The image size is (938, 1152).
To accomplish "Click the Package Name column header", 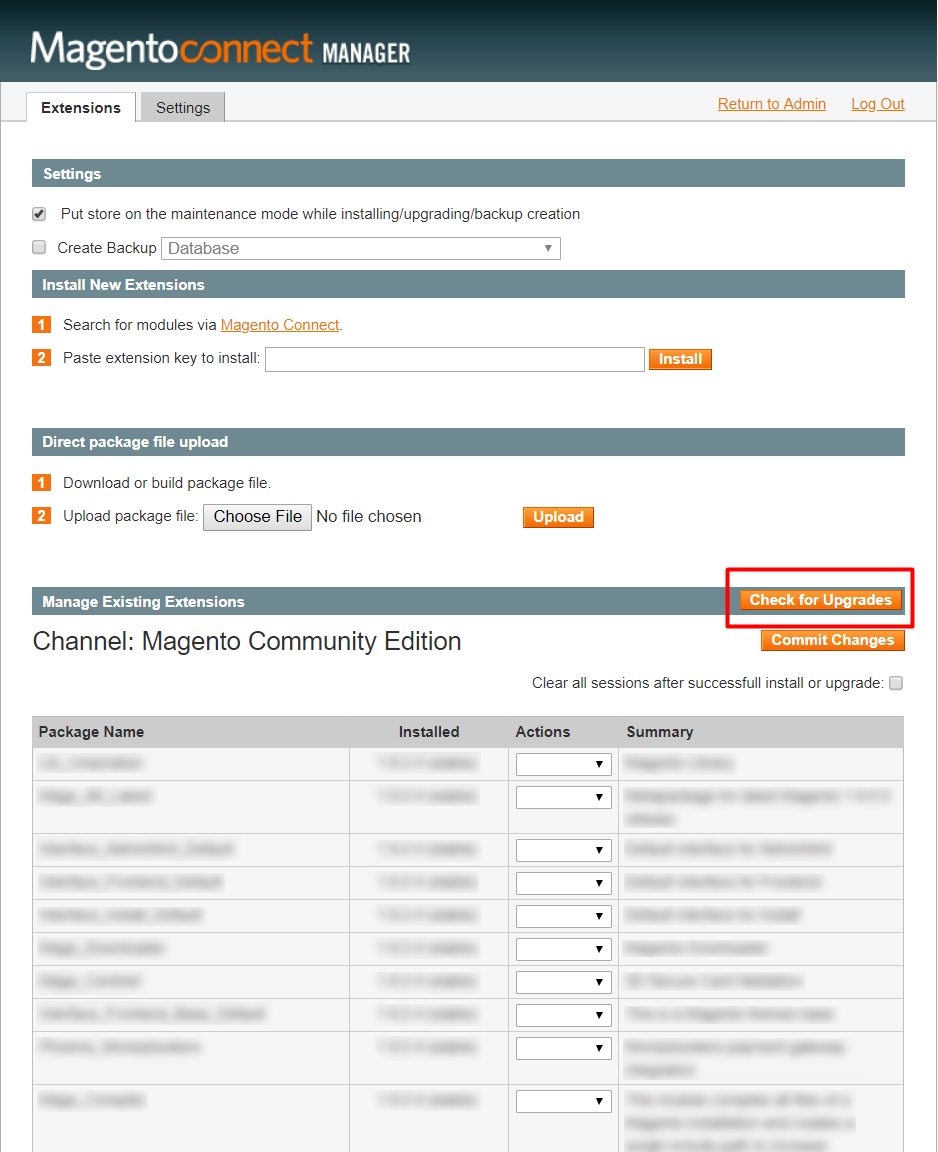I will 91,732.
